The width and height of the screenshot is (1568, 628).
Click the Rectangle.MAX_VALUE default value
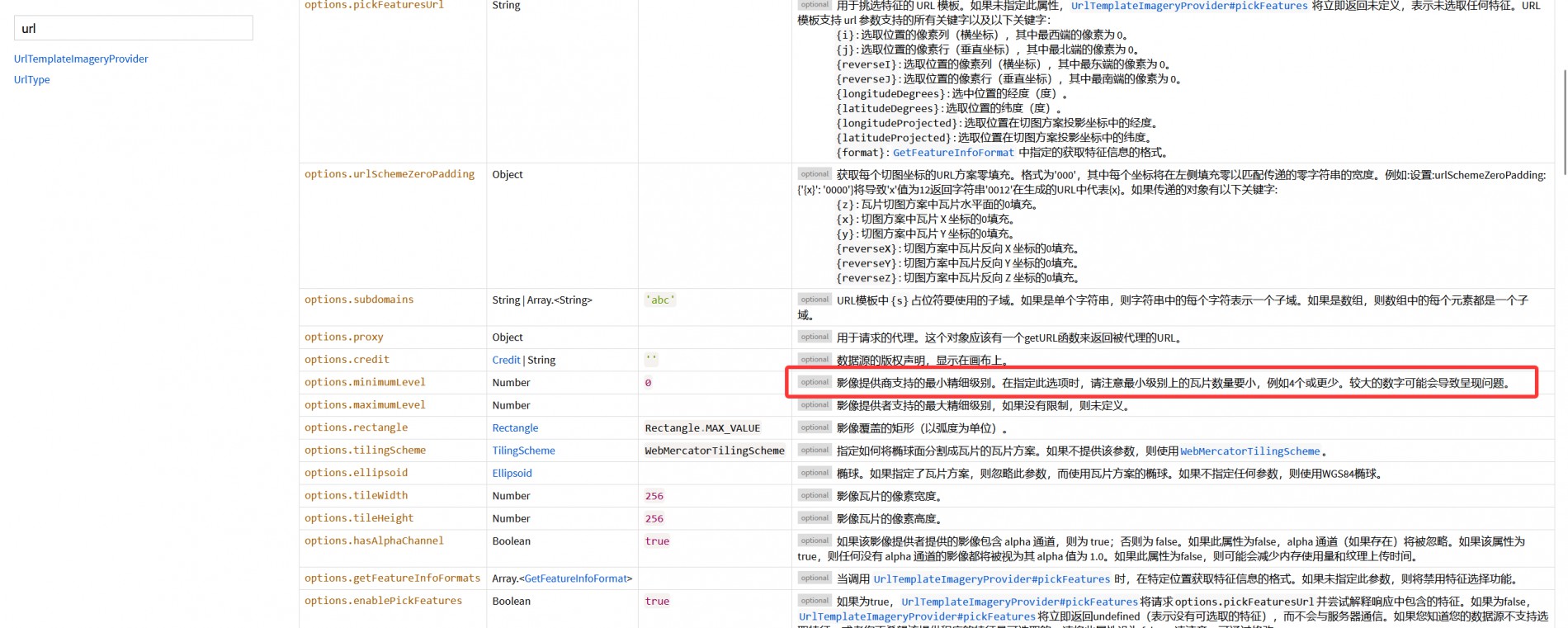click(702, 427)
